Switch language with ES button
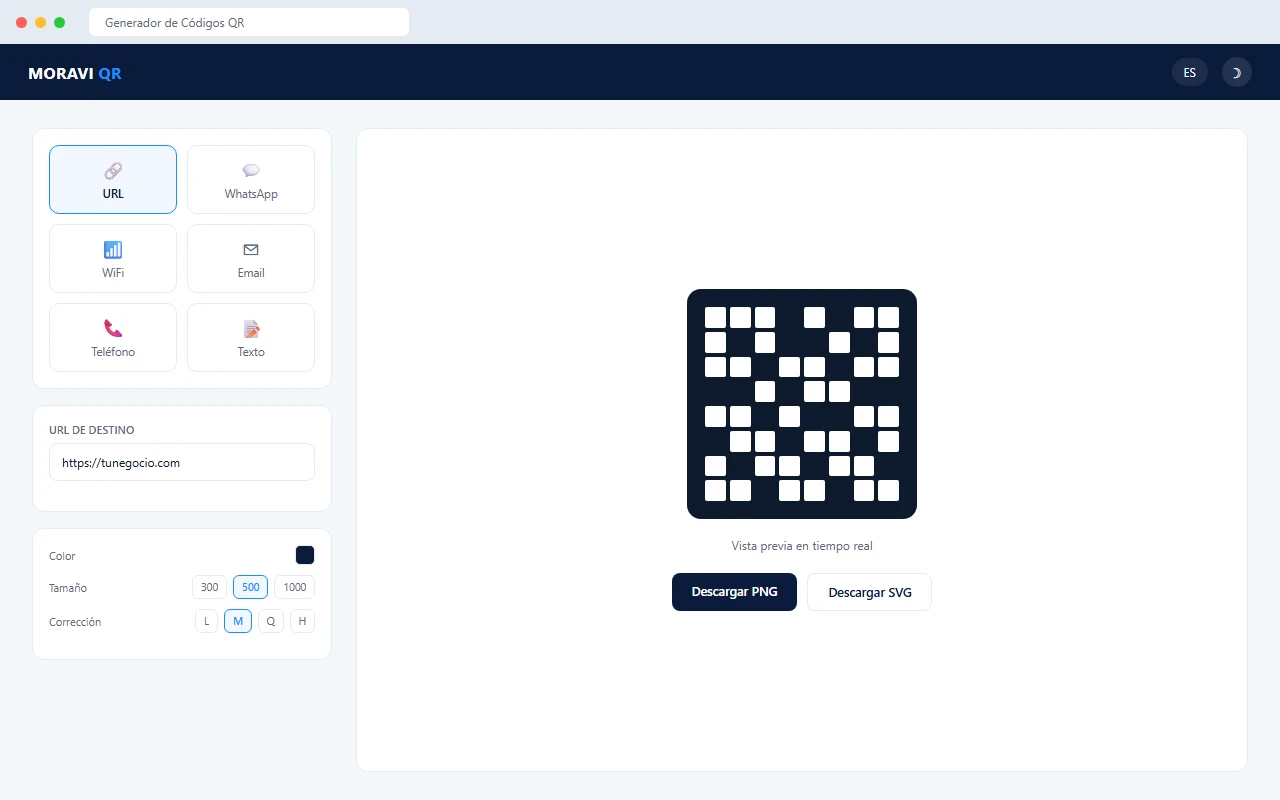 1190,72
